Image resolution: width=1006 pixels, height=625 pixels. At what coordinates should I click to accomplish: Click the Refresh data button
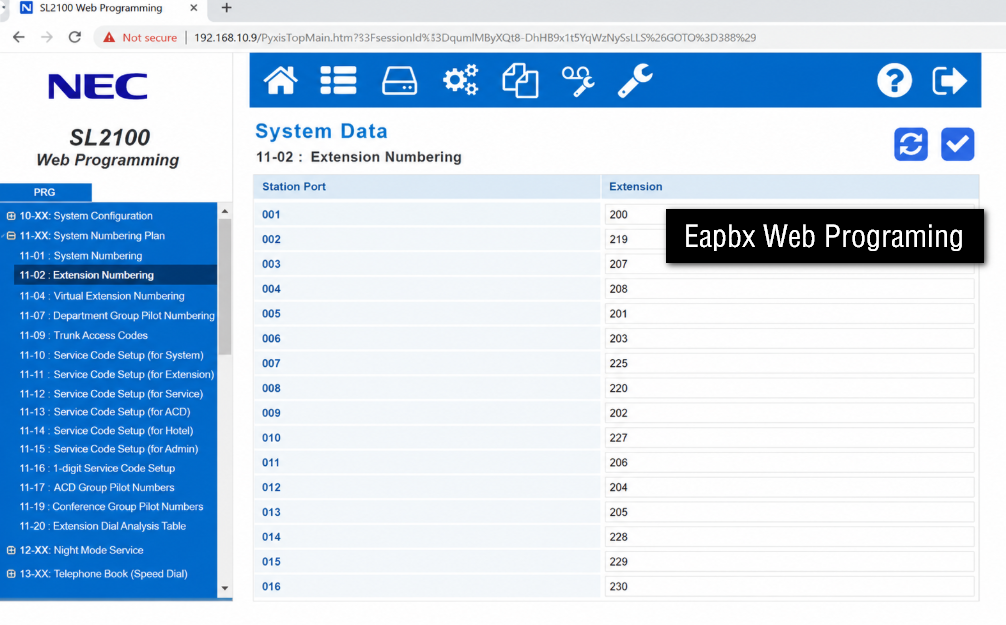910,144
